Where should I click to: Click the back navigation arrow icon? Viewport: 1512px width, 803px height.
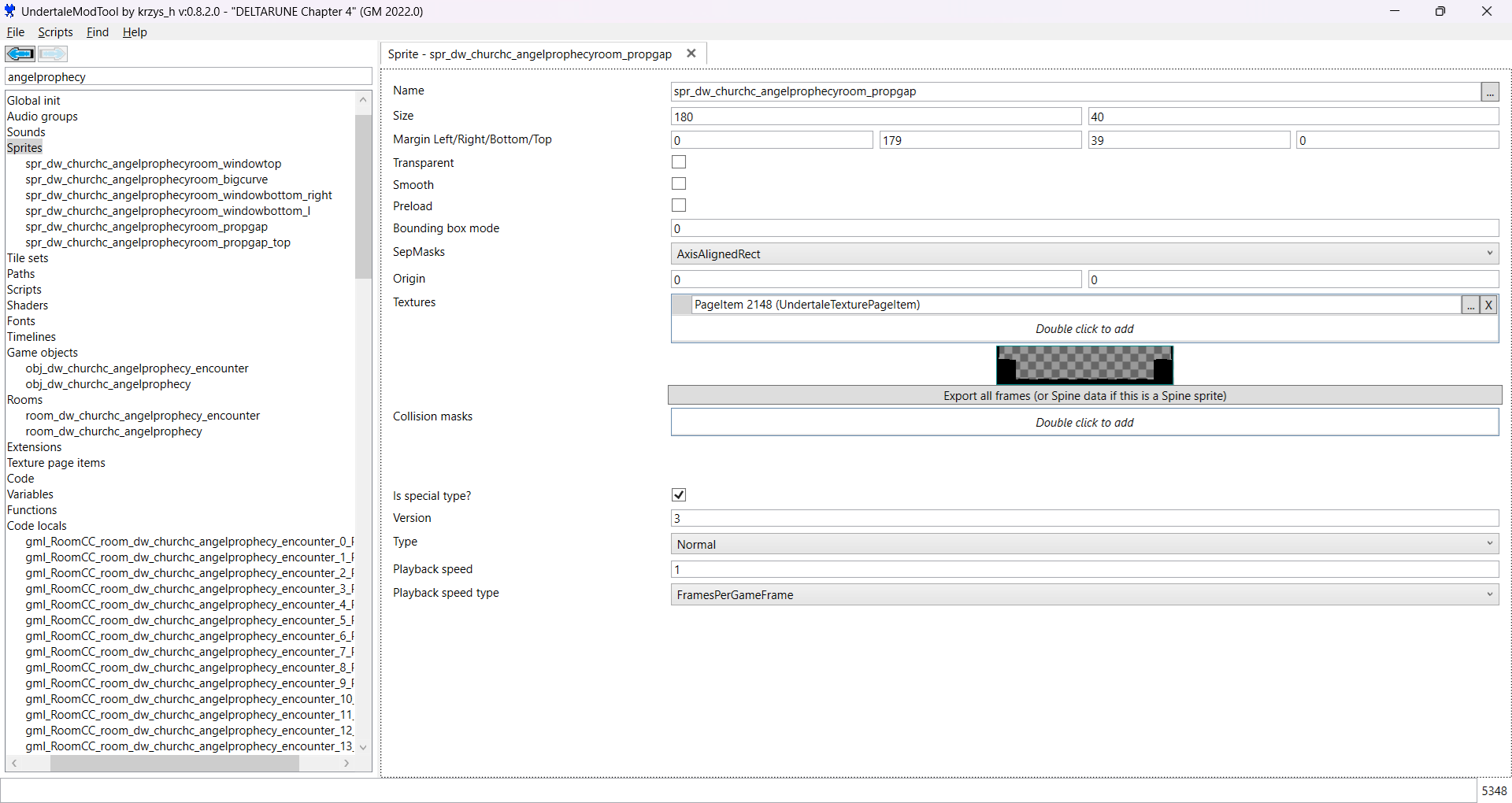20,54
